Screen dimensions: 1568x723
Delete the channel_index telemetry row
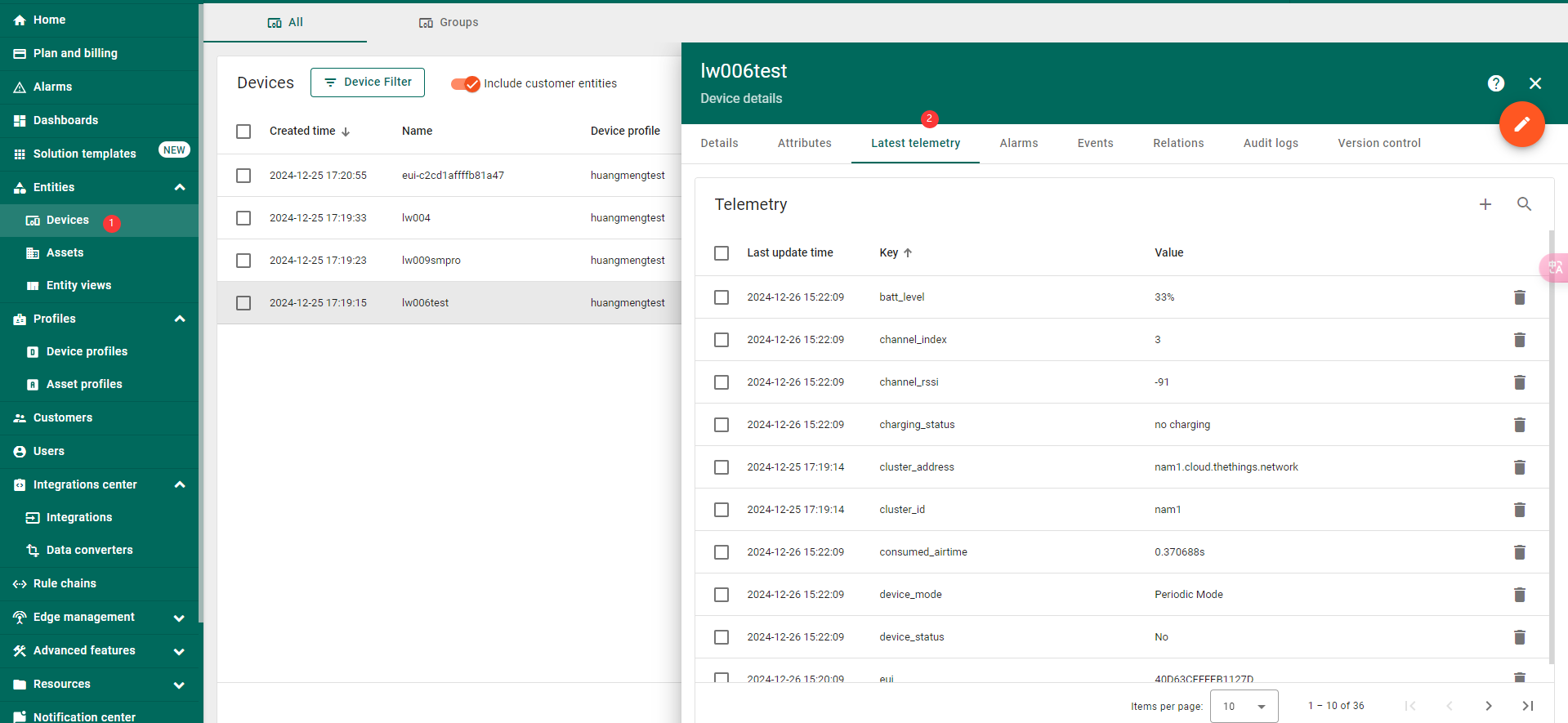click(1520, 340)
